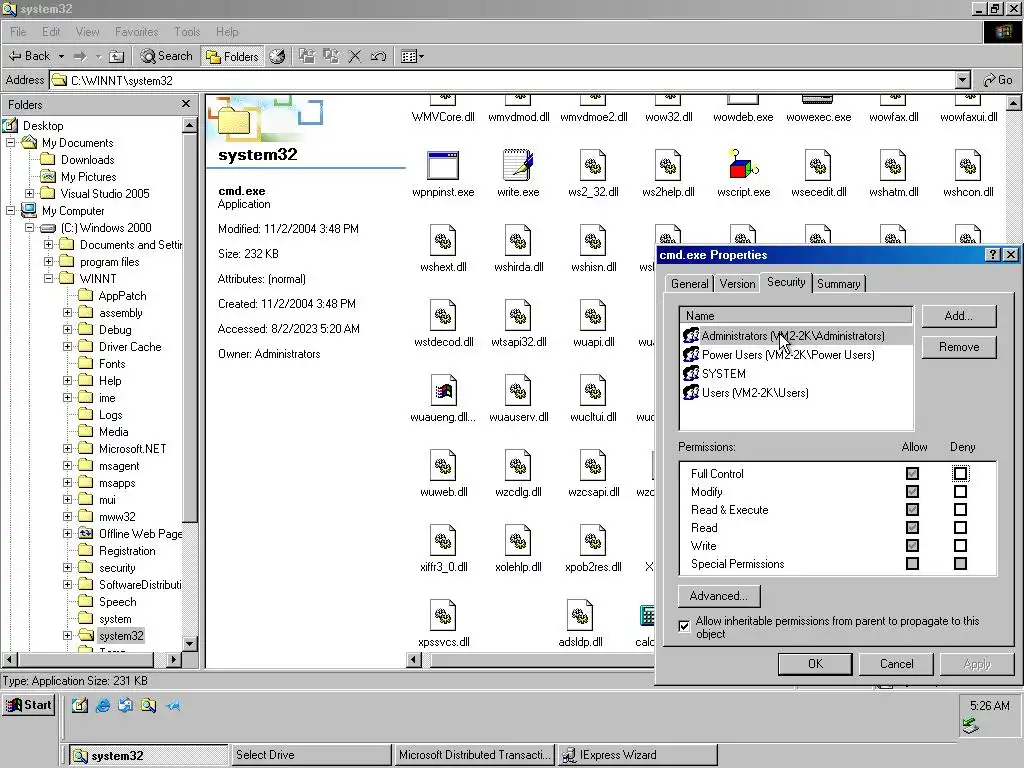Viewport: 1024px width, 768px height.
Task: Check Deny for Read & Execute
Action: 960,509
